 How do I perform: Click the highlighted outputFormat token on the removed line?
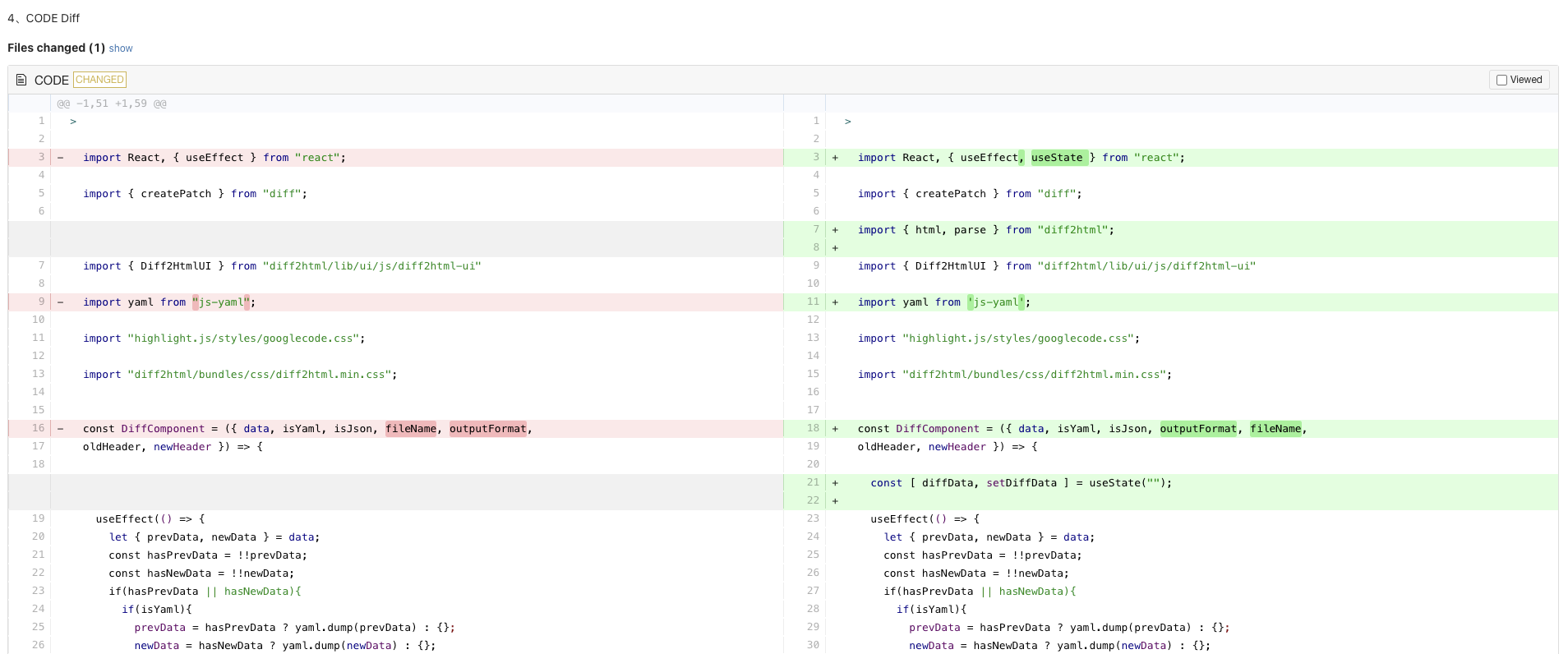pyautogui.click(x=487, y=429)
